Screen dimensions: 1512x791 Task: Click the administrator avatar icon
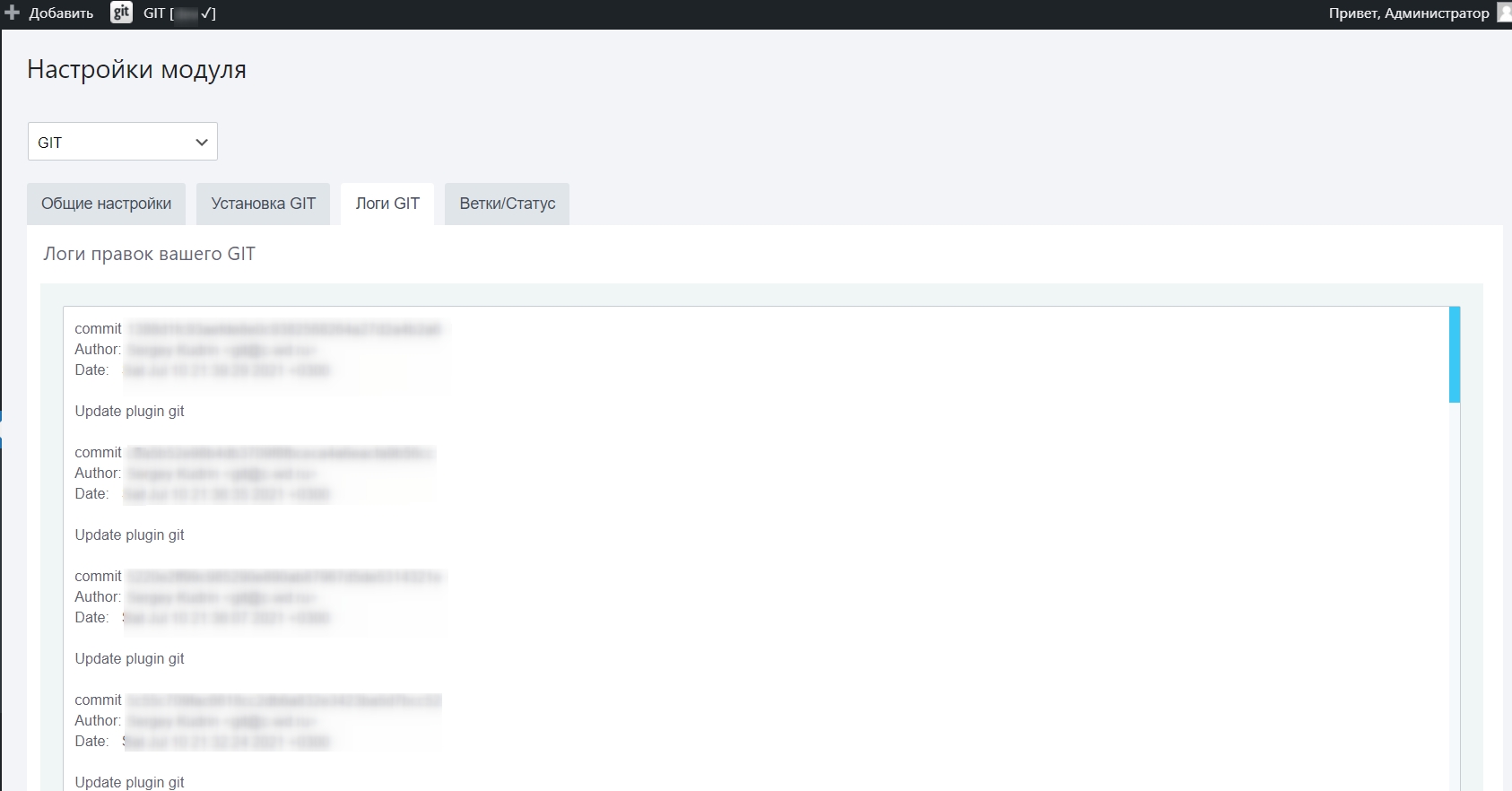point(1504,12)
